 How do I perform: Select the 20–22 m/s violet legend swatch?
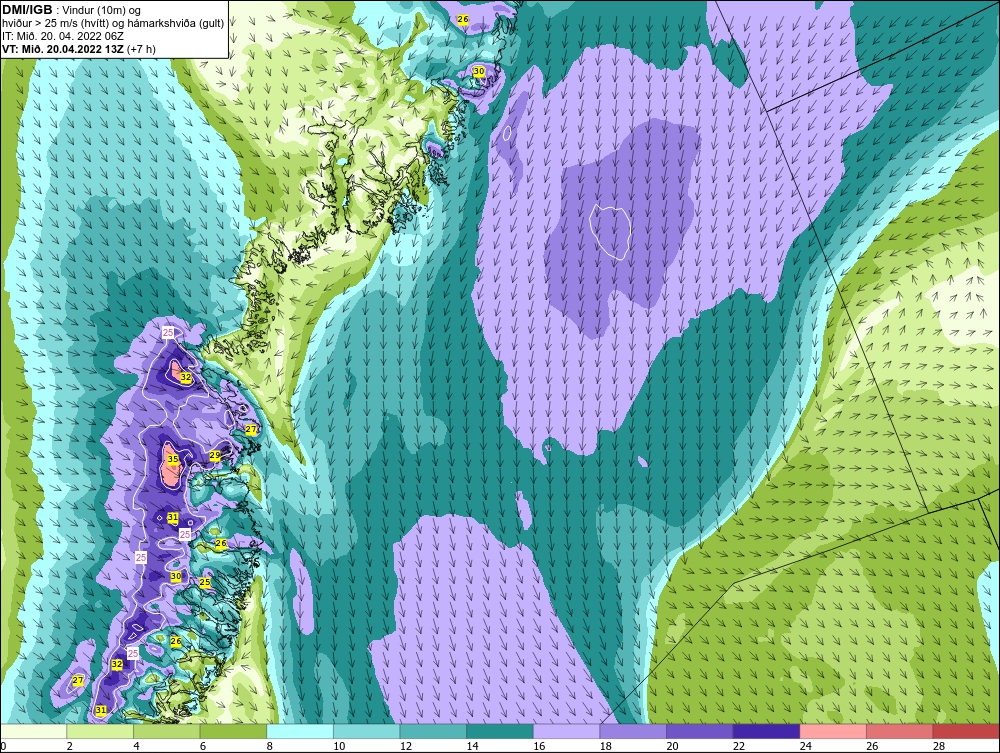700,731
